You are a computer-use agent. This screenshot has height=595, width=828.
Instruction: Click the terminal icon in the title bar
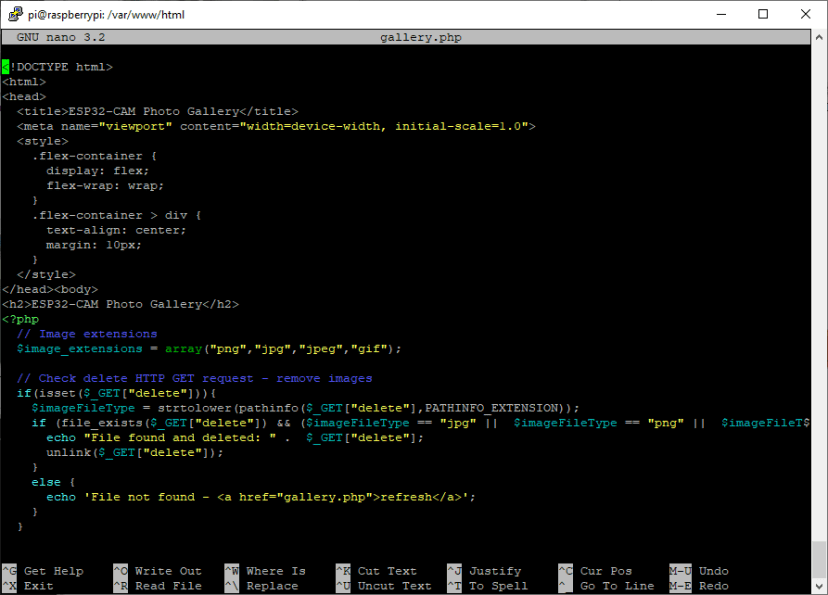13,14
